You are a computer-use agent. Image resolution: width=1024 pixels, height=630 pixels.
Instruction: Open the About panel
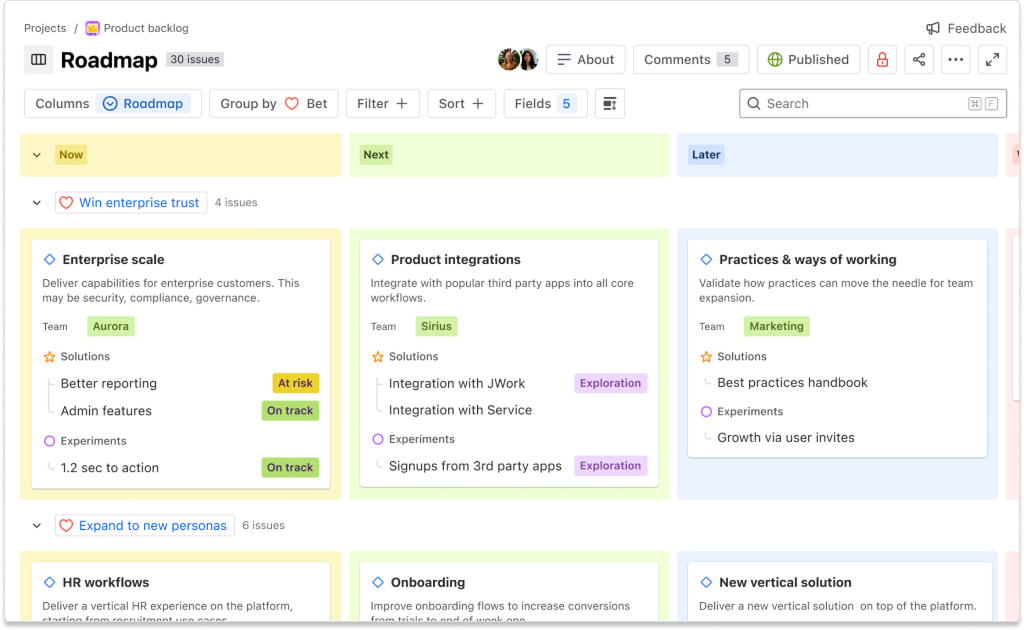click(585, 59)
